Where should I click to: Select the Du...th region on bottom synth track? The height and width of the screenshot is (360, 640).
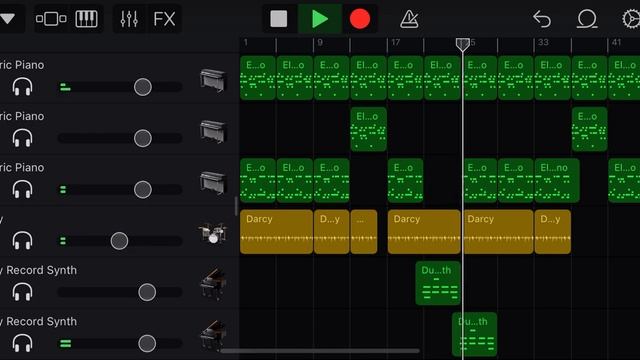pos(475,334)
